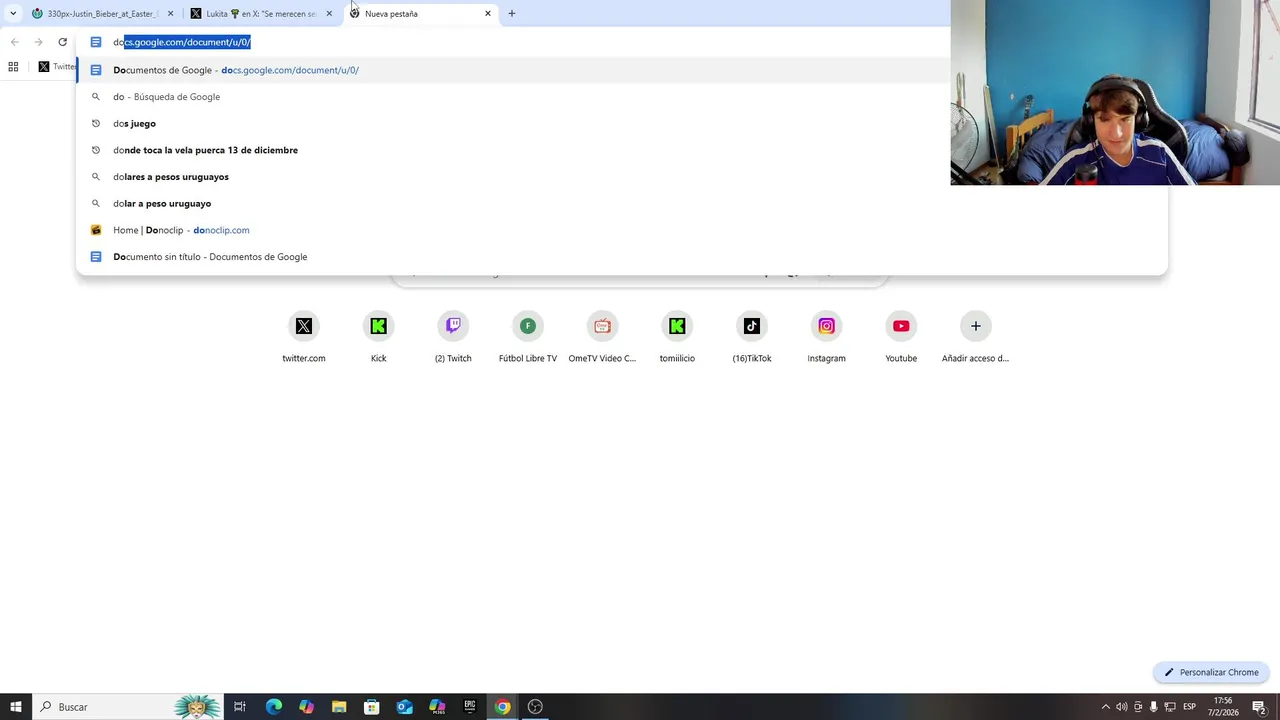Open the network tray icon
Screen dimensions: 1280x720
[1170, 707]
